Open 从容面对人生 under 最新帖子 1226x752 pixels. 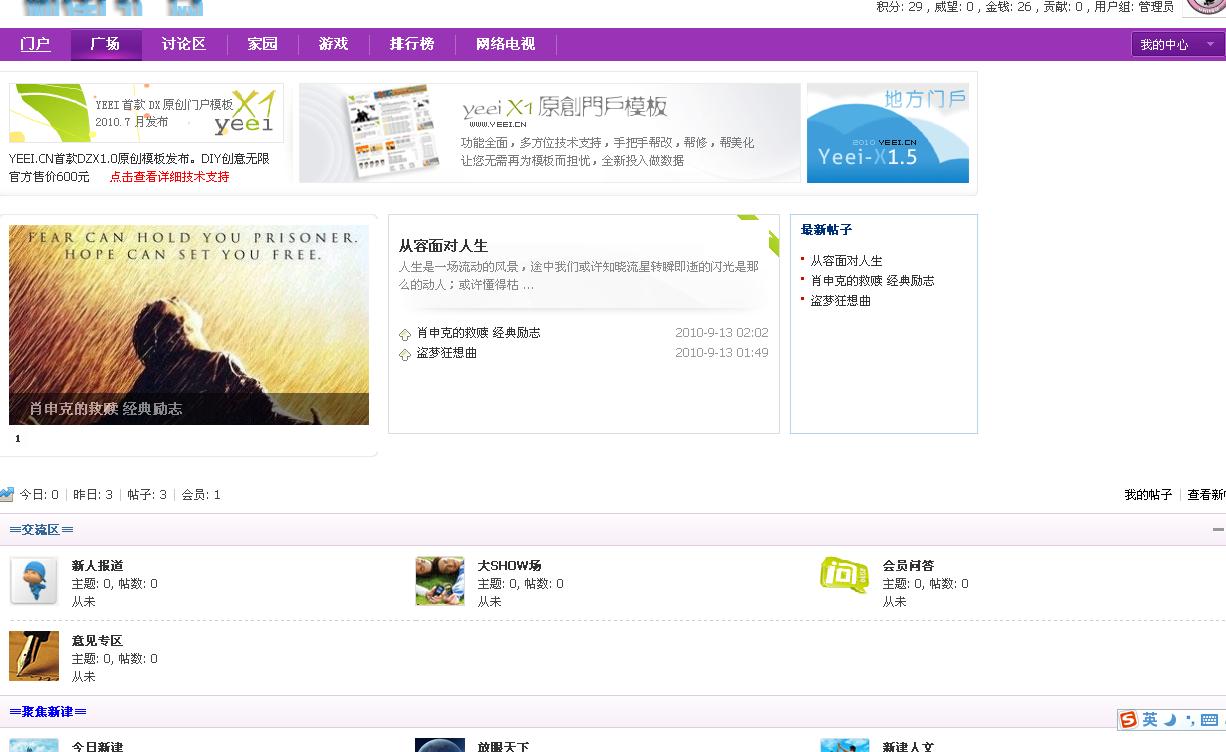tap(847, 261)
